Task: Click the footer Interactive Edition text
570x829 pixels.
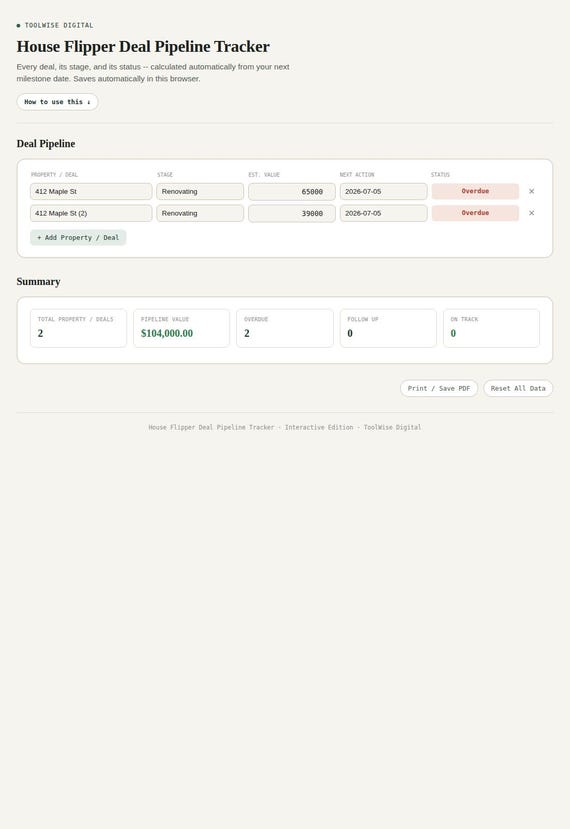Action: (x=319, y=427)
